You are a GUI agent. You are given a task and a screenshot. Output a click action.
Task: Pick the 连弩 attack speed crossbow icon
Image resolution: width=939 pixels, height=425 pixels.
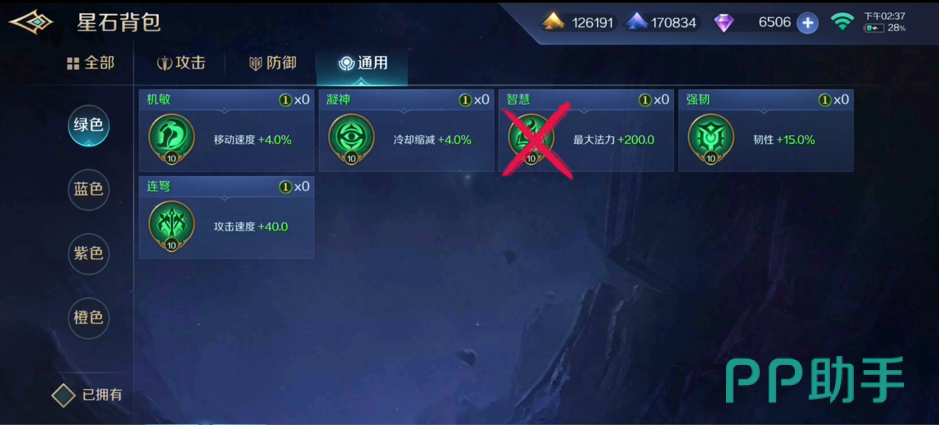pos(172,226)
